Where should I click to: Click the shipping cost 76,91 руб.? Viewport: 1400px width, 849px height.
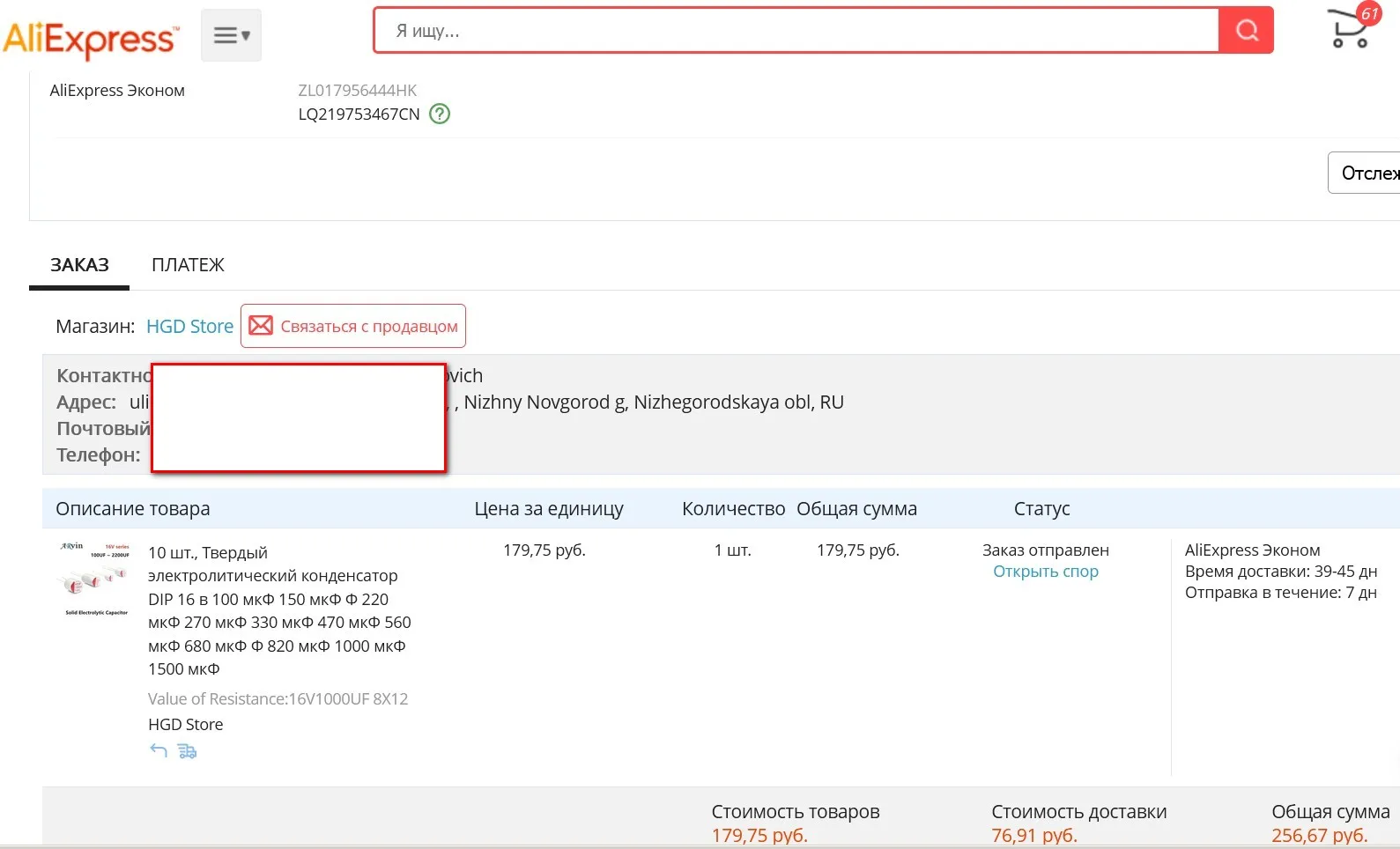1034,836
